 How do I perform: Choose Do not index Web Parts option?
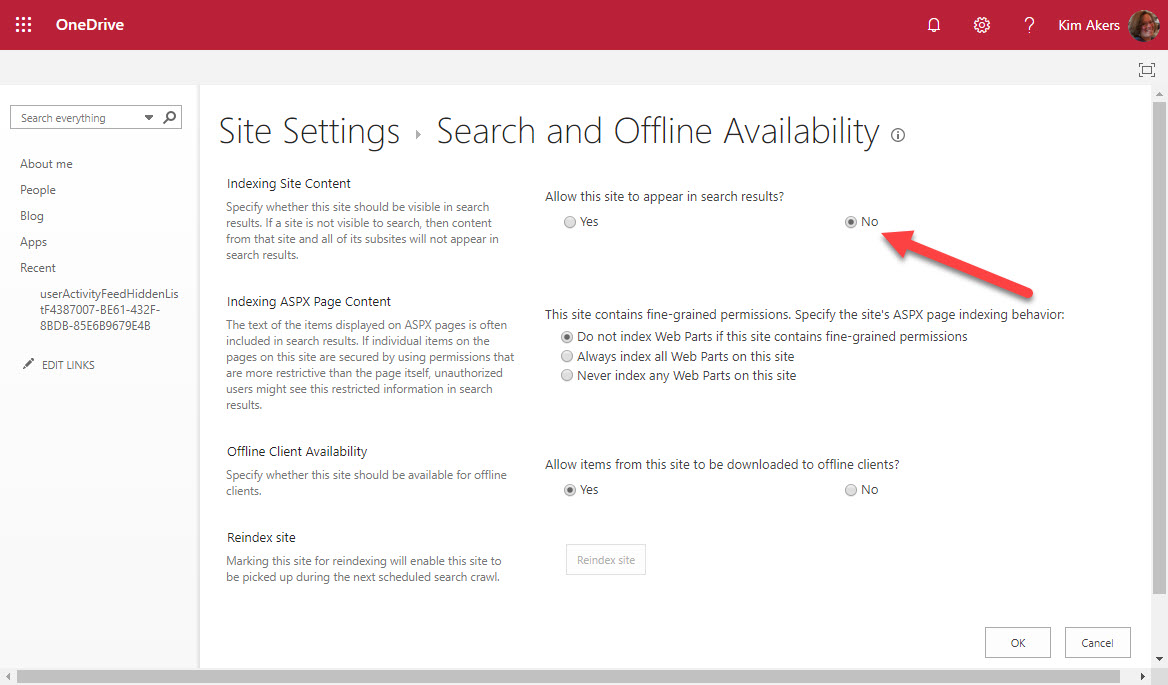(567, 337)
